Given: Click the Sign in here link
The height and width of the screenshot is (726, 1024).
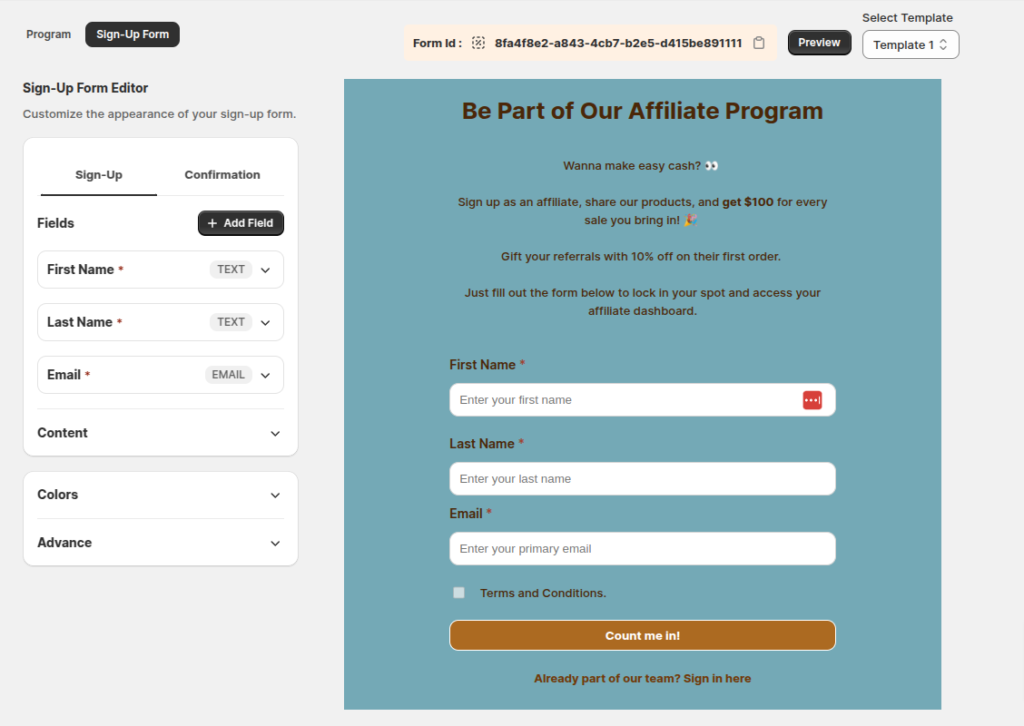Looking at the screenshot, I should [718, 678].
